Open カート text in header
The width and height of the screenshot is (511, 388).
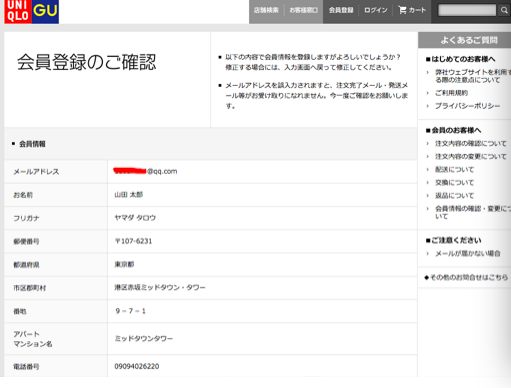point(417,10)
